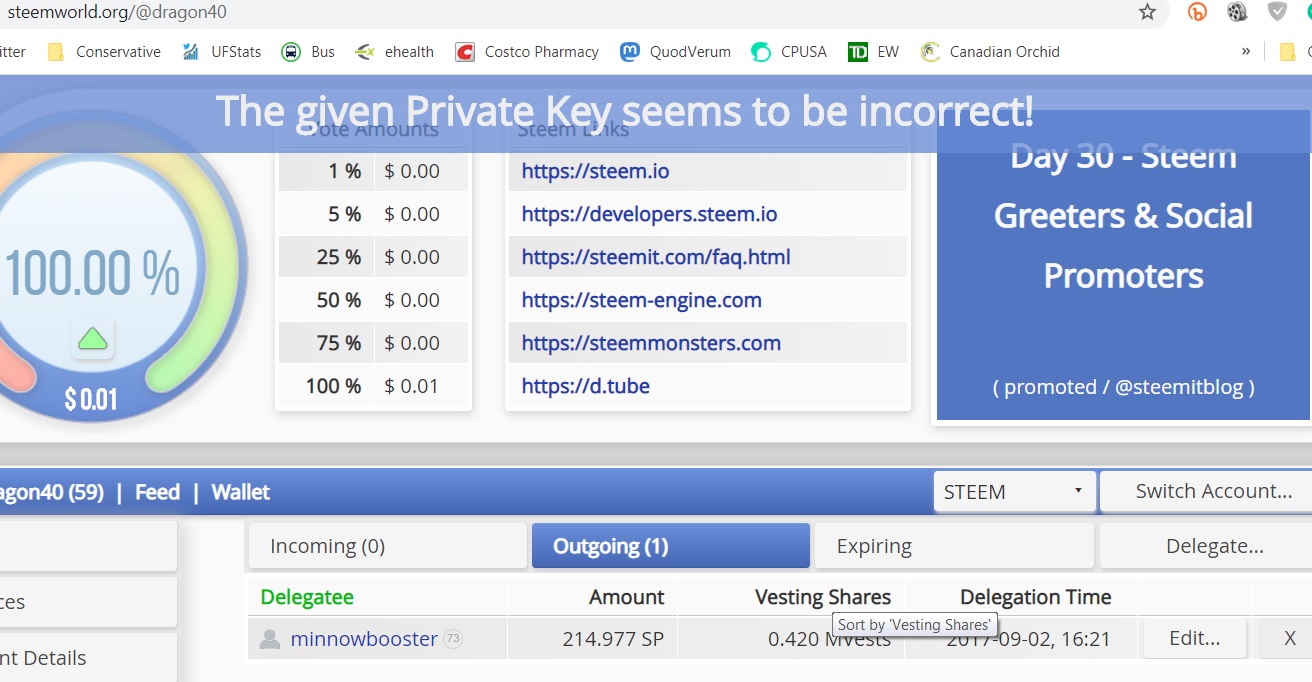Open the QuodVerum bookmark
This screenshot has height=682, width=1312.
coord(675,52)
